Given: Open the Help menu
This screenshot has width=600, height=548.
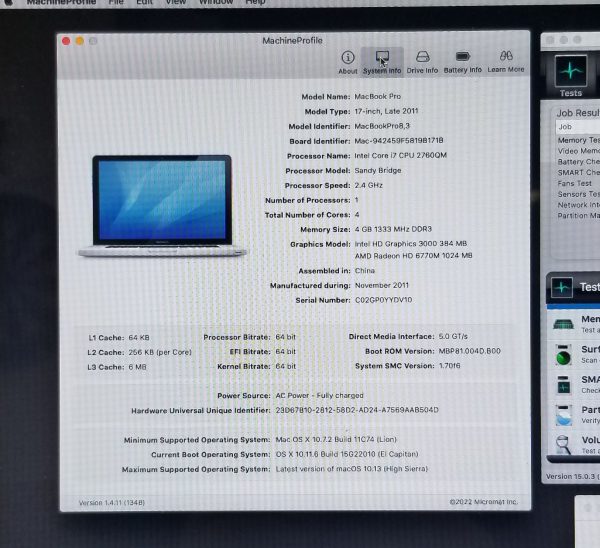Looking at the screenshot, I should 255,3.
